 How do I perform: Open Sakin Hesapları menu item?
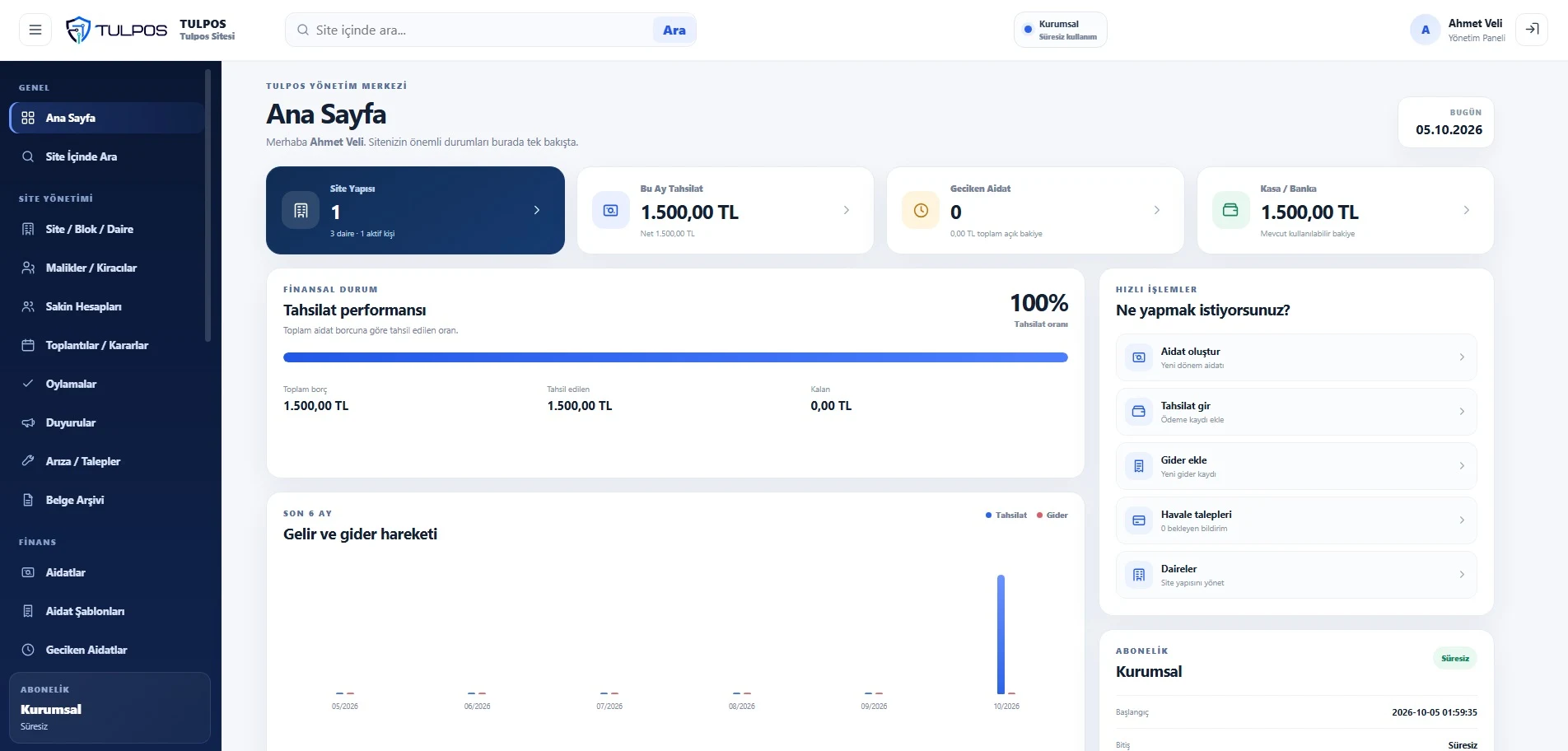[106, 306]
